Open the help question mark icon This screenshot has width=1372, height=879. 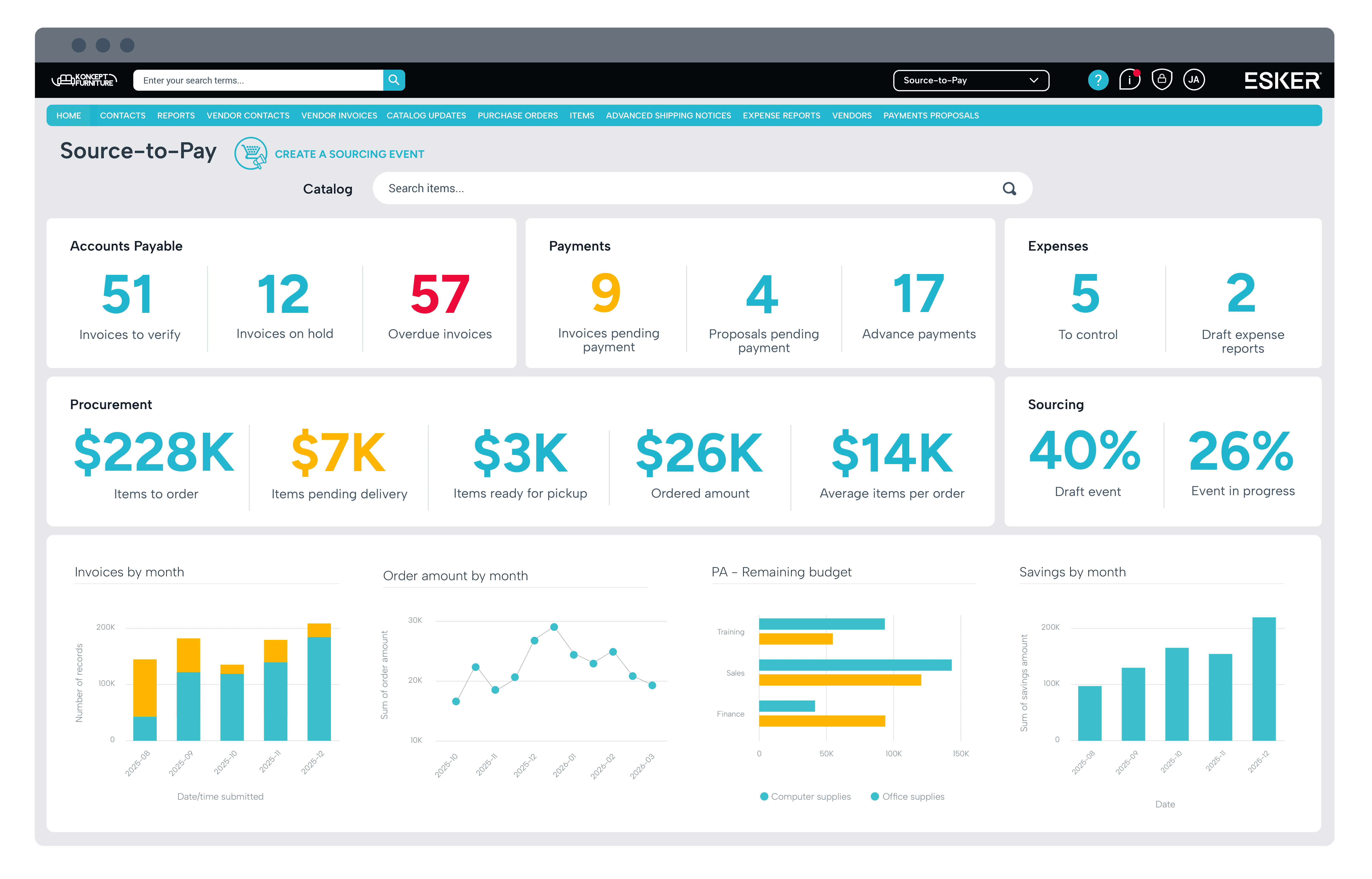tap(1097, 80)
